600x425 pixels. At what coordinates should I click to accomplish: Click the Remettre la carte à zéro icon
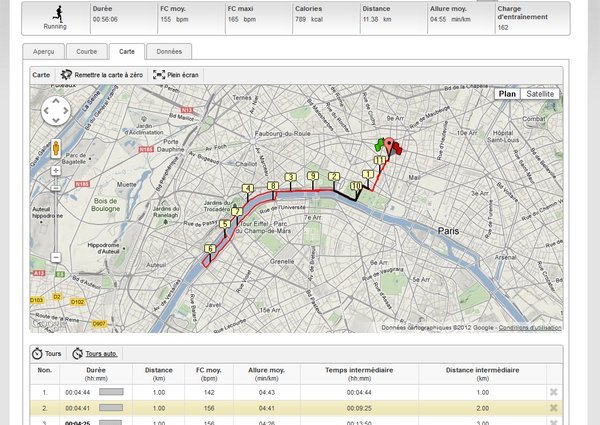pos(66,75)
